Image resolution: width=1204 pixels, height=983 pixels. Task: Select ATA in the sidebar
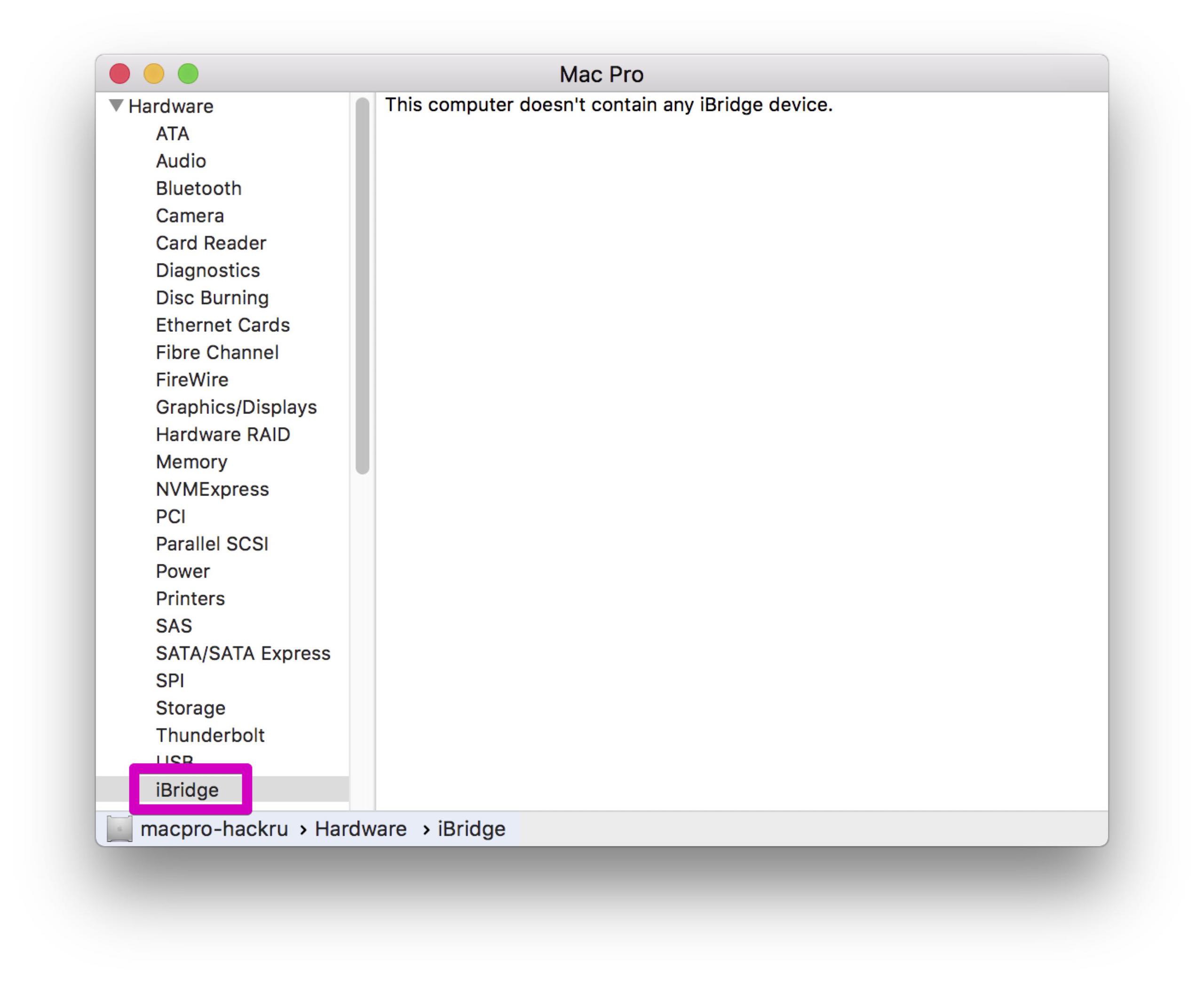pos(172,134)
